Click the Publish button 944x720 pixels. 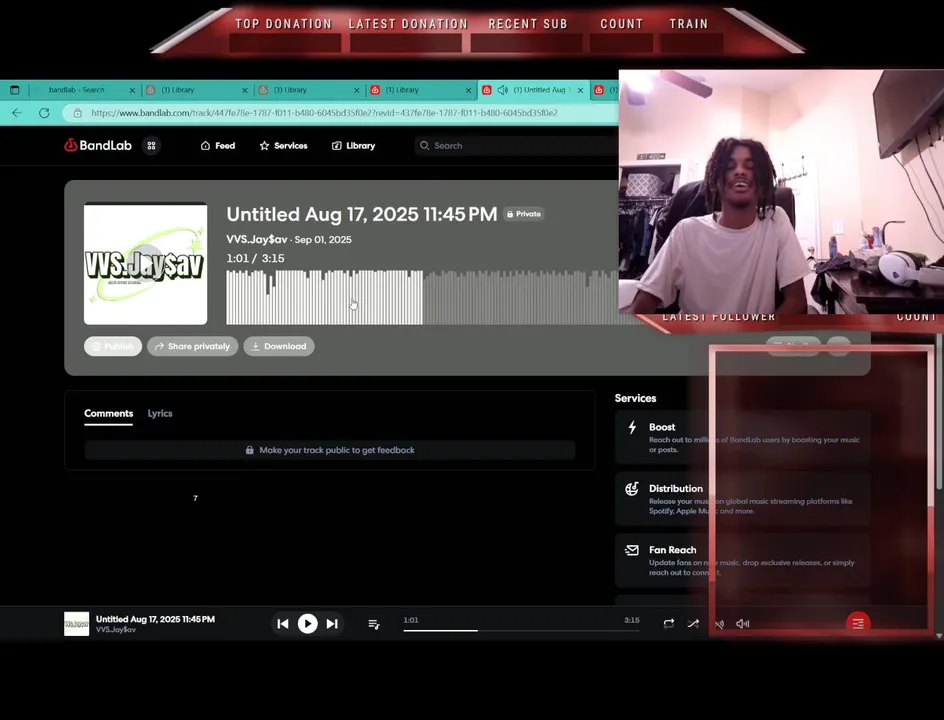click(x=113, y=346)
